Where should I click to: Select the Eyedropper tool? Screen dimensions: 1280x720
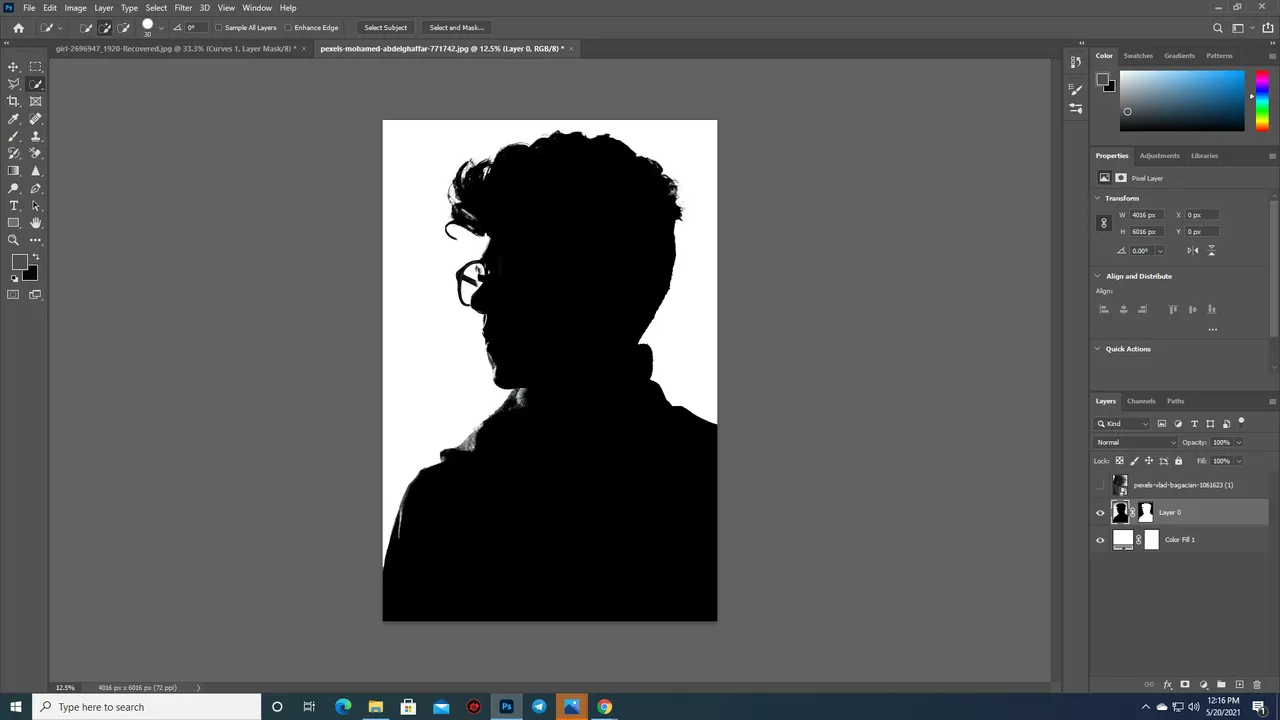[x=14, y=119]
